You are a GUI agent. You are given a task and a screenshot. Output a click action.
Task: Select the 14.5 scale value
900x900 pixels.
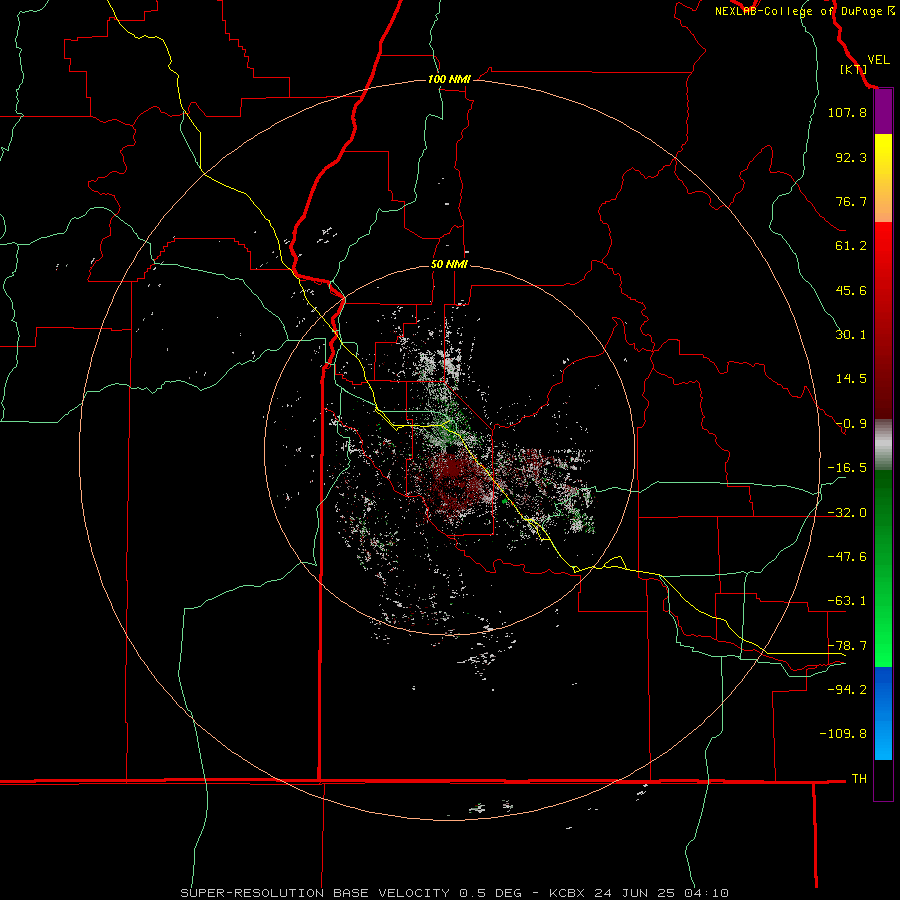pyautogui.click(x=851, y=379)
